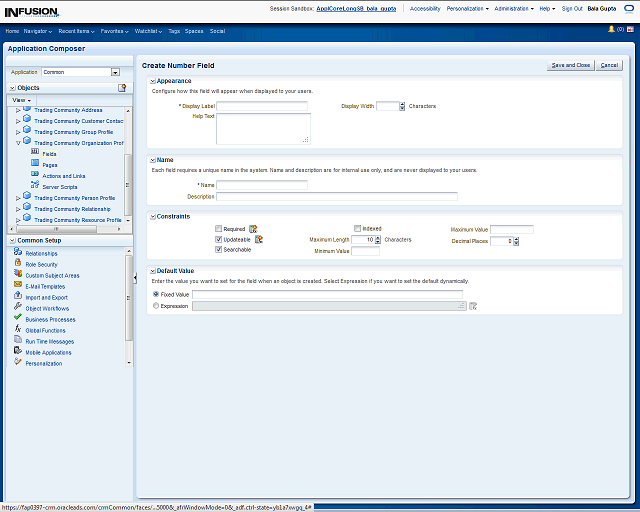Open Server Scripts under Organization Profile
The height and width of the screenshot is (512, 640).
coord(59,187)
